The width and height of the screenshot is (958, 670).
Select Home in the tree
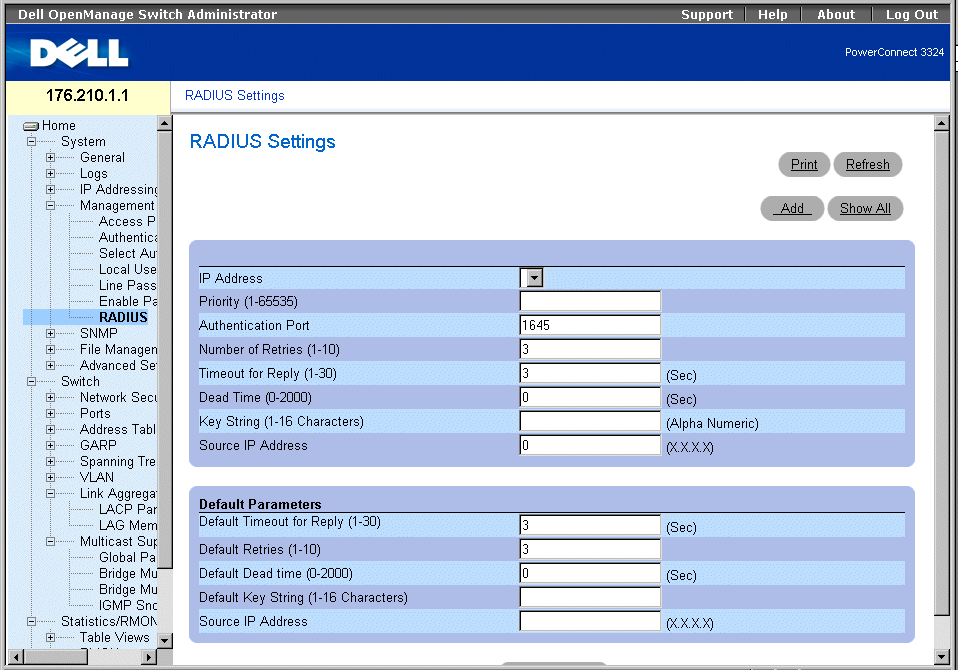(59, 126)
